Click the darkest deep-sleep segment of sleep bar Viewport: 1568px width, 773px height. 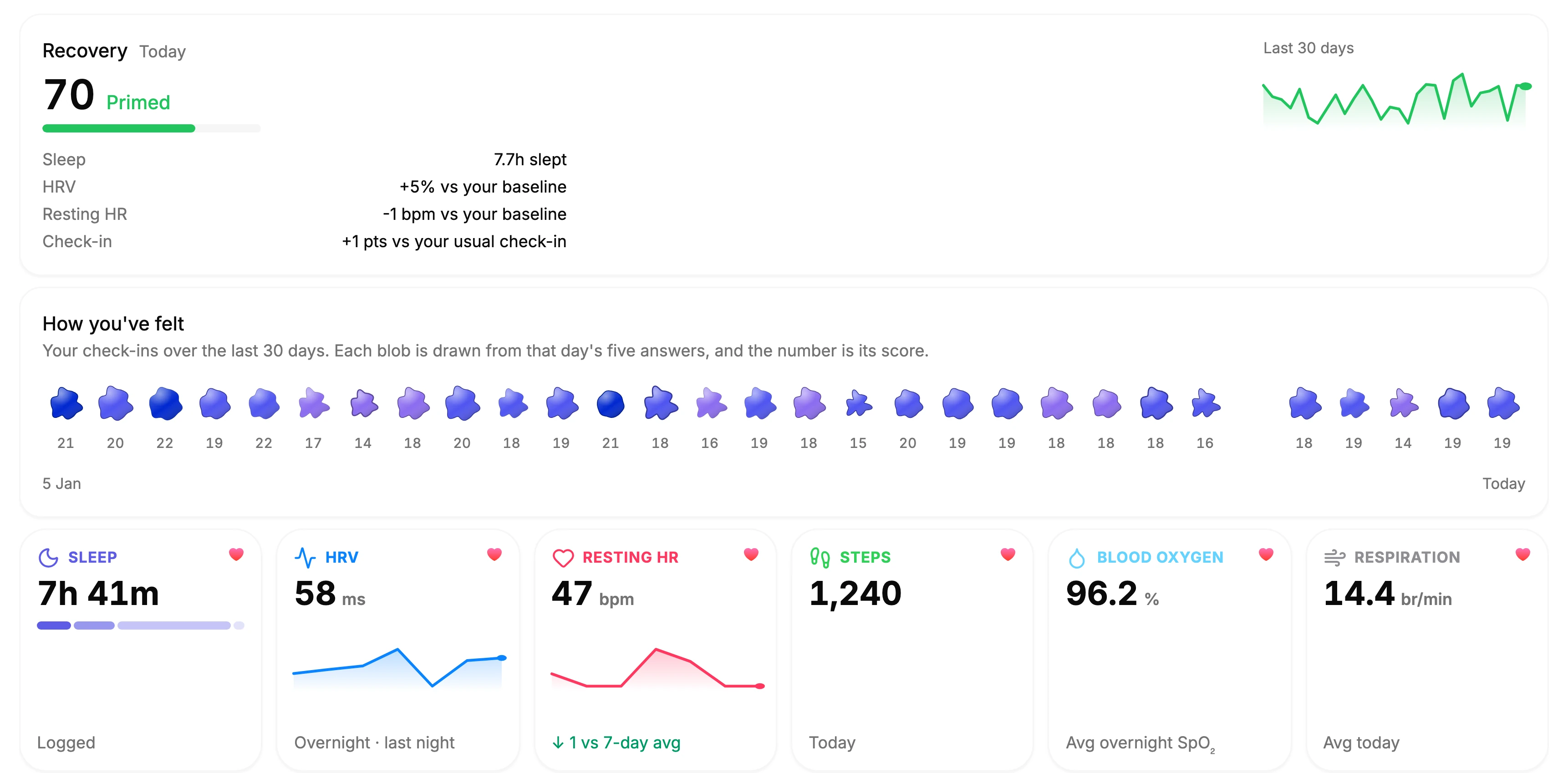point(54,625)
